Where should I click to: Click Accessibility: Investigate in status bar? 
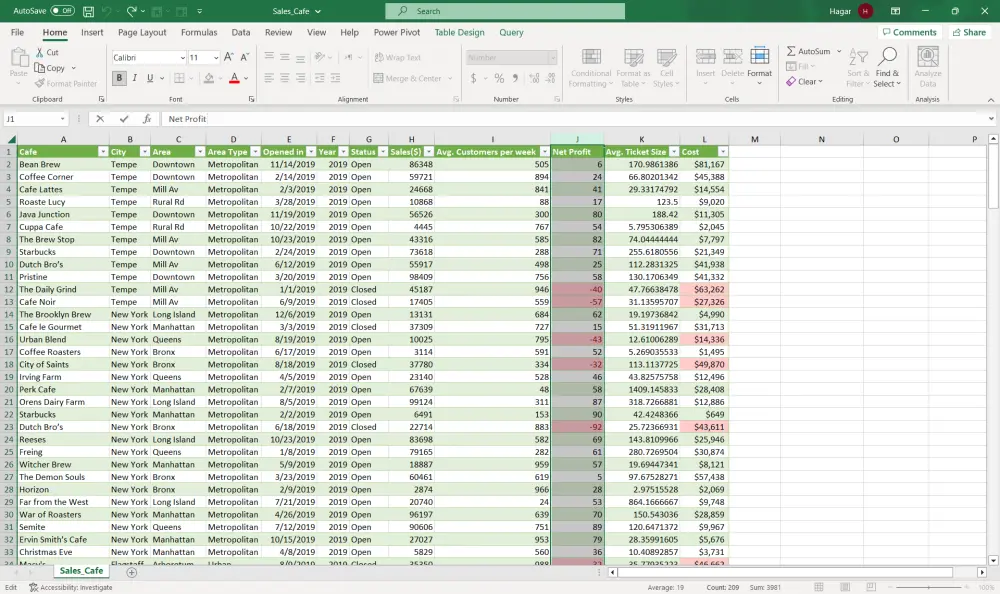pos(71,588)
